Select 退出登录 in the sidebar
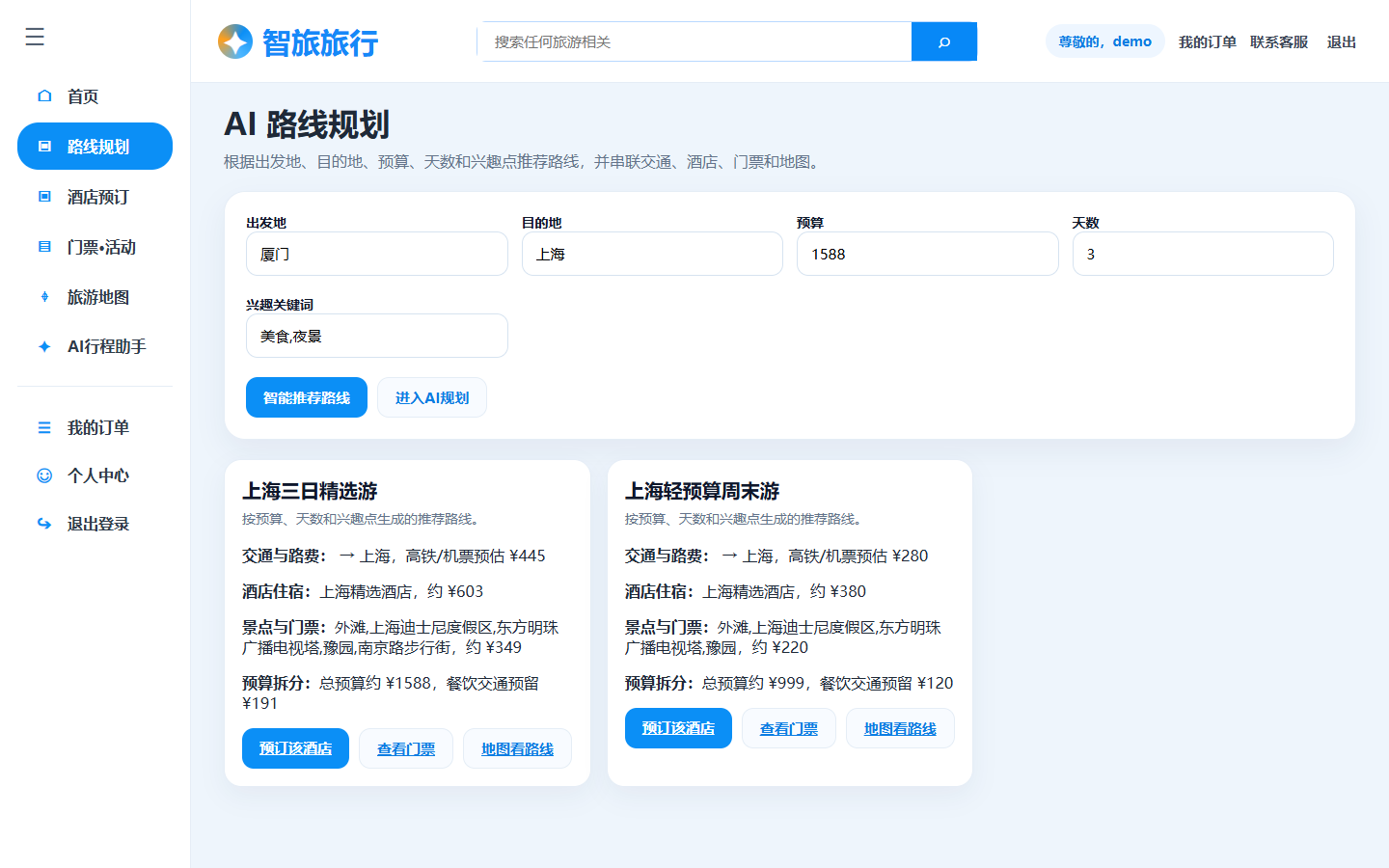 coord(95,524)
